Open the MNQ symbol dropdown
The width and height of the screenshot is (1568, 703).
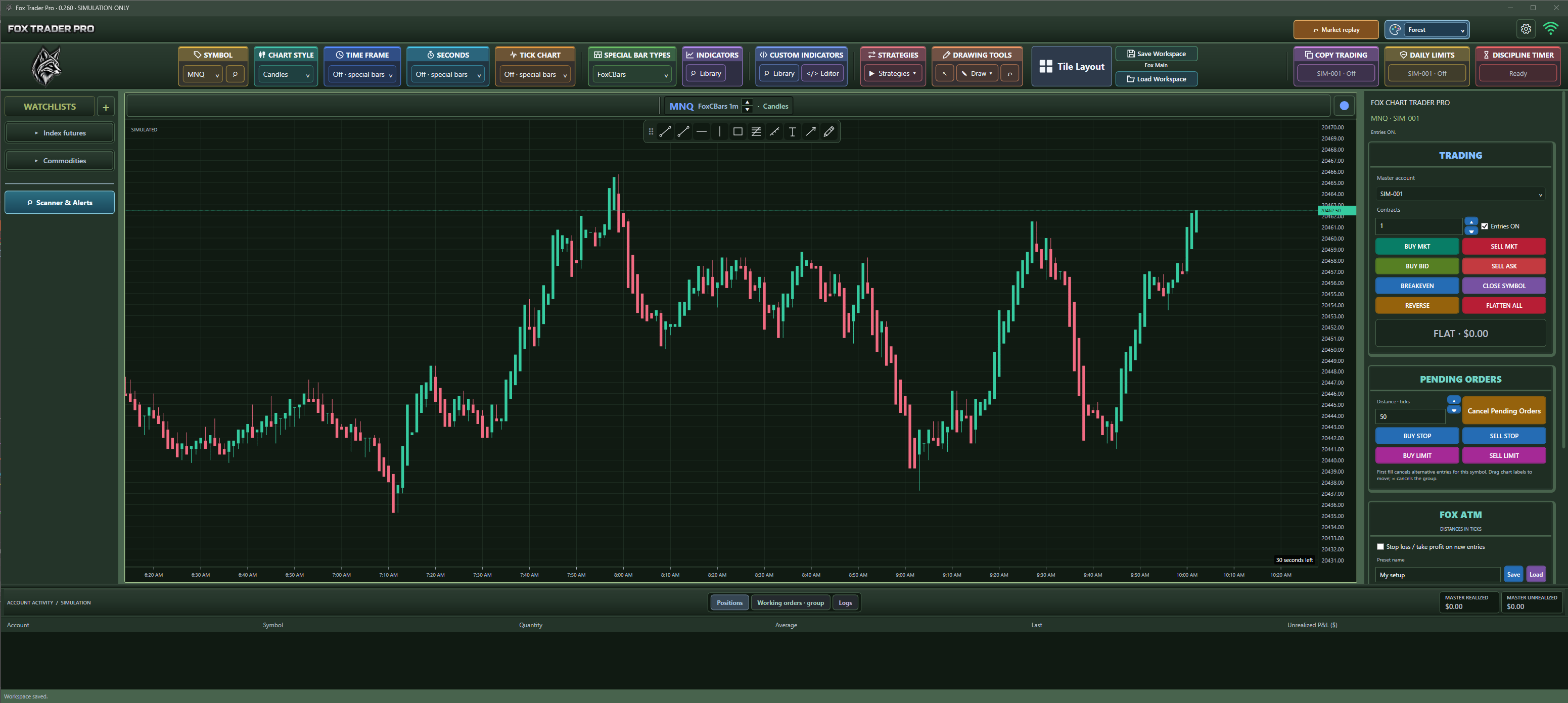[x=203, y=74]
